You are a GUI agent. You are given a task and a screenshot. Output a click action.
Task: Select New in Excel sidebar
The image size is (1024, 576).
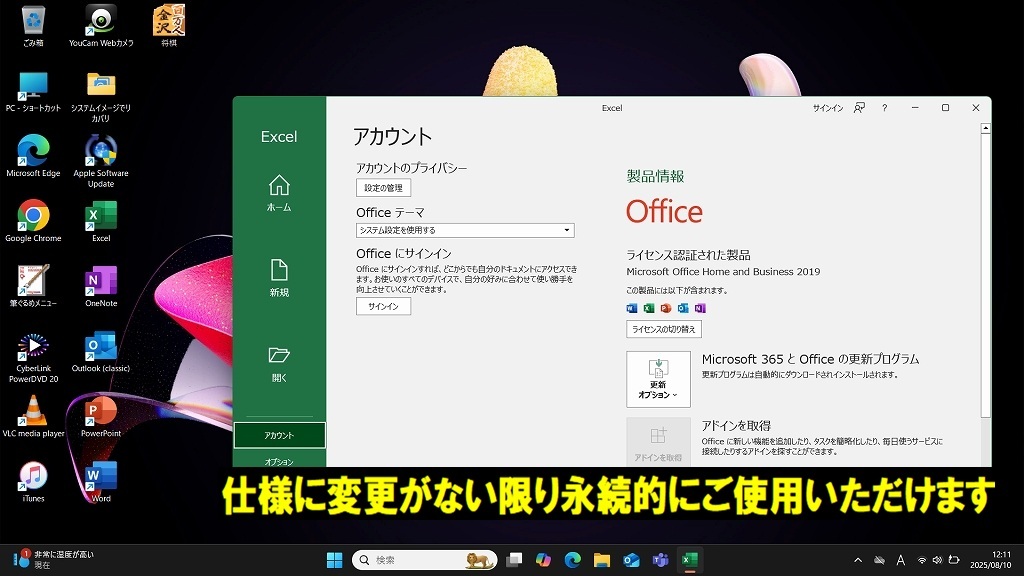click(x=279, y=278)
